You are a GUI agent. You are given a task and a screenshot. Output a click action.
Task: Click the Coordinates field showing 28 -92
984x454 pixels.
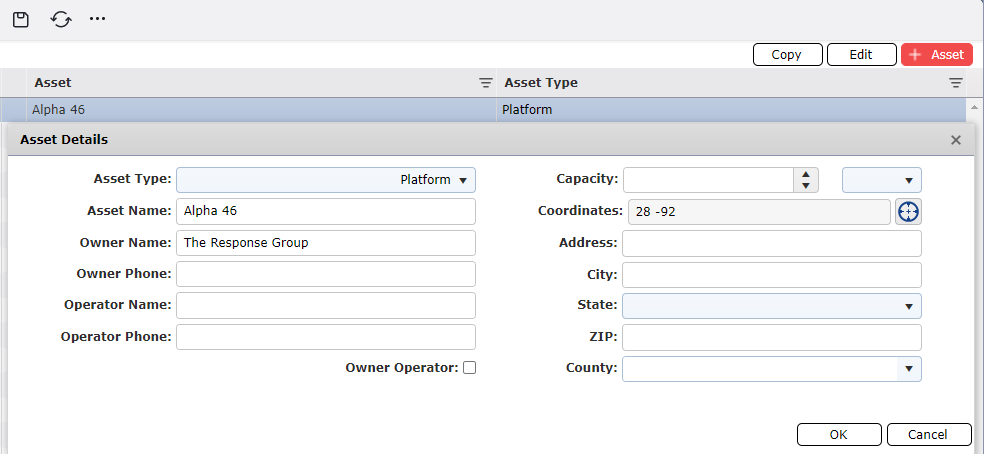pos(759,212)
